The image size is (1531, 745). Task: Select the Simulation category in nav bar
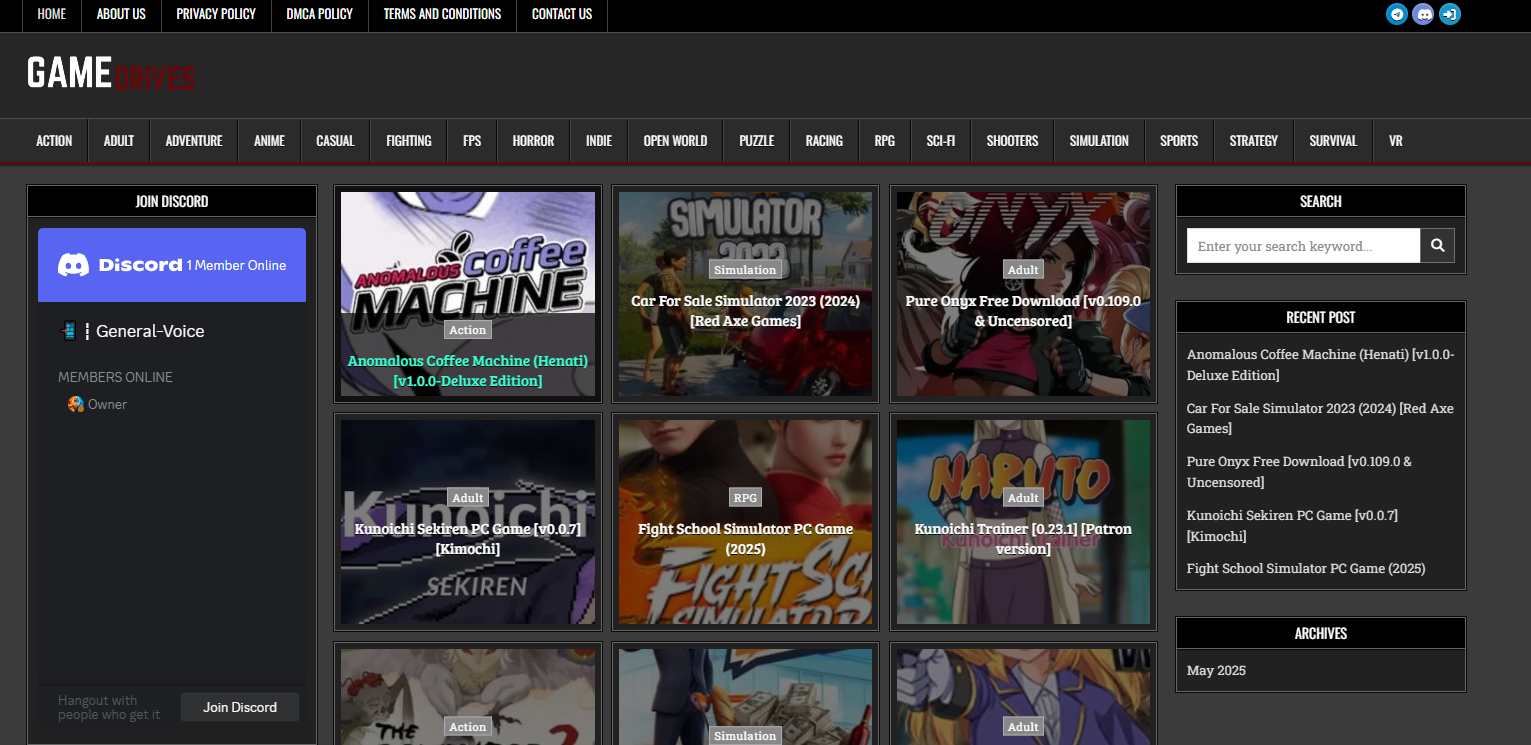tap(1099, 141)
